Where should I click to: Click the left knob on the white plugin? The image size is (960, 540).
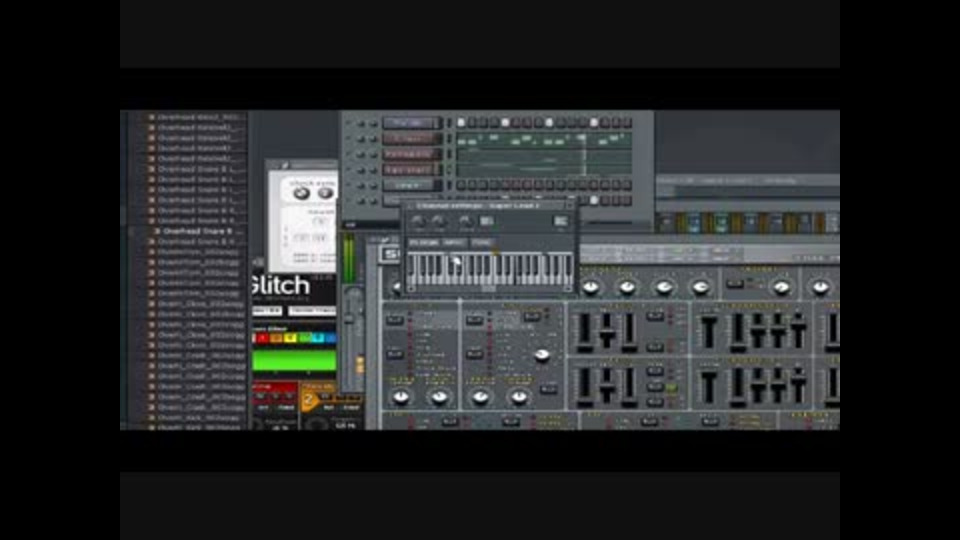pos(301,193)
